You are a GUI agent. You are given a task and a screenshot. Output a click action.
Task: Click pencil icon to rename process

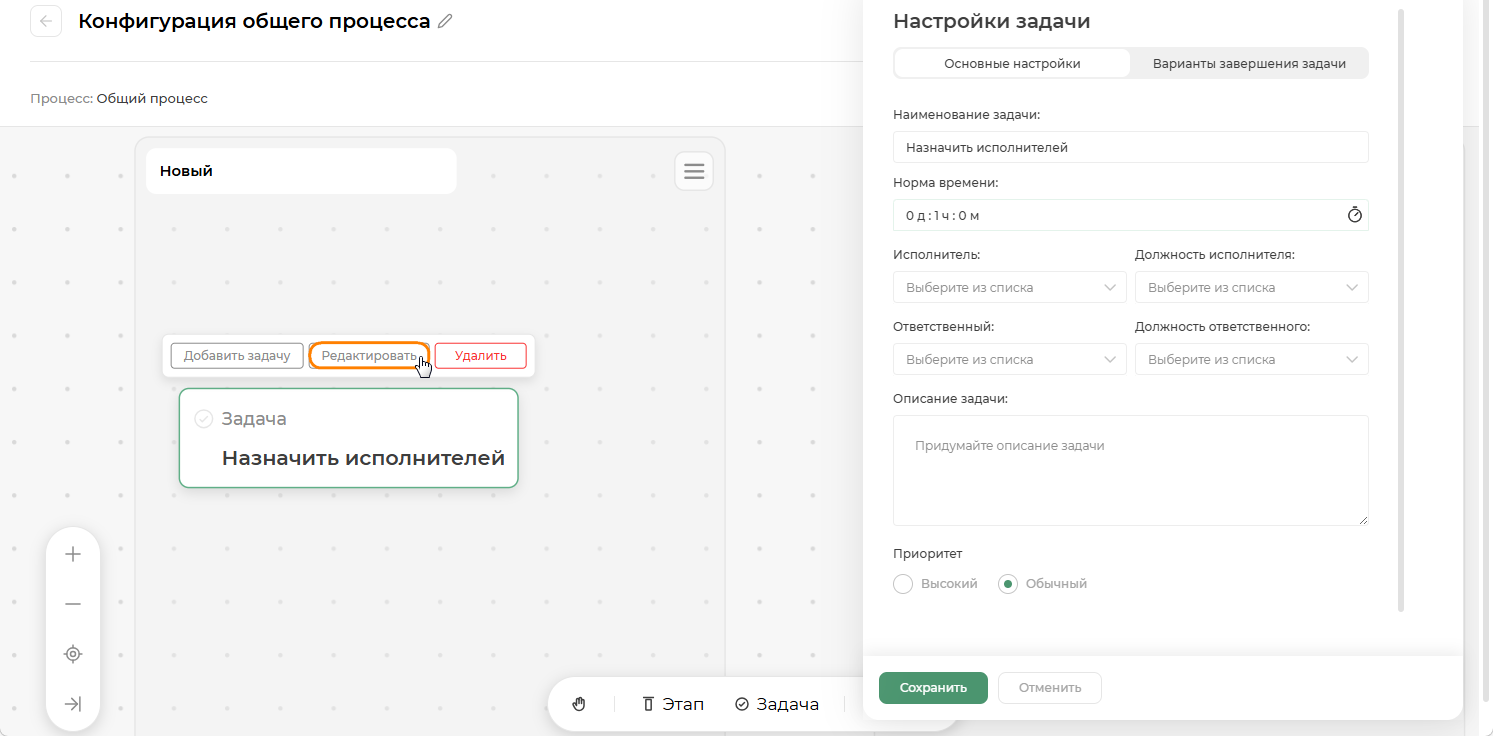point(445,21)
